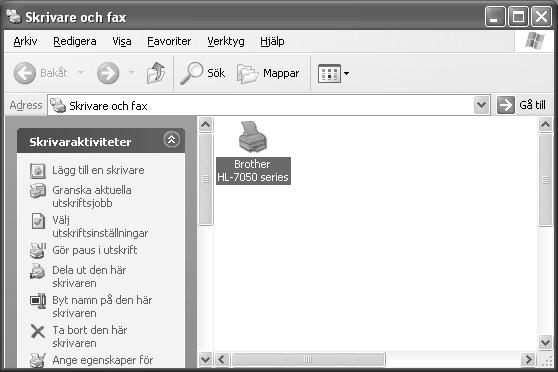Click Granska aktuella utskriftsjobb link
Screen dimensions: 558x372
tap(92, 197)
